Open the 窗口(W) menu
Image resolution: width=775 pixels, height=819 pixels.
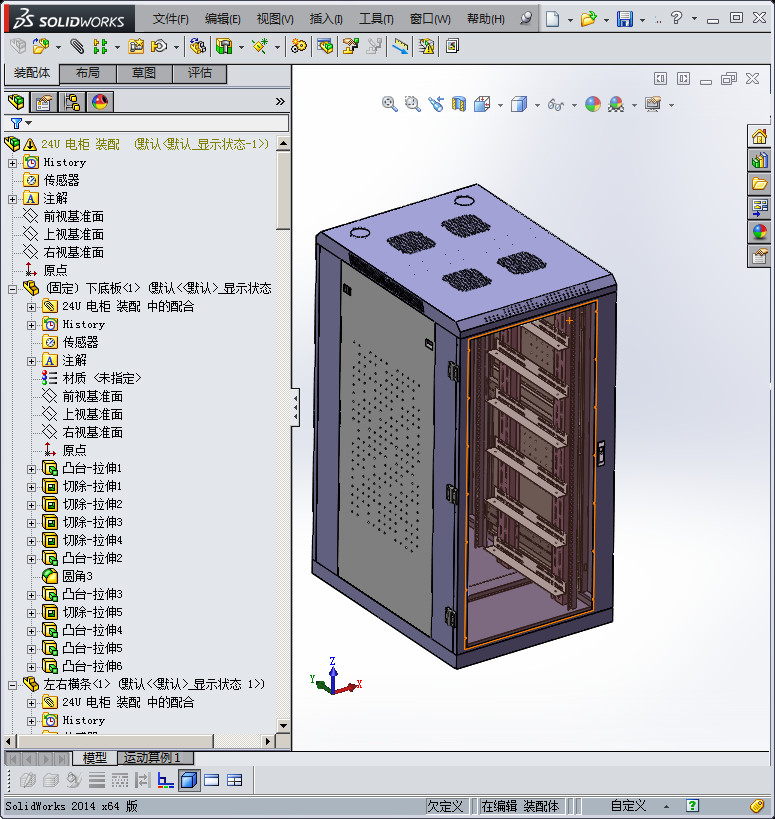[430, 19]
